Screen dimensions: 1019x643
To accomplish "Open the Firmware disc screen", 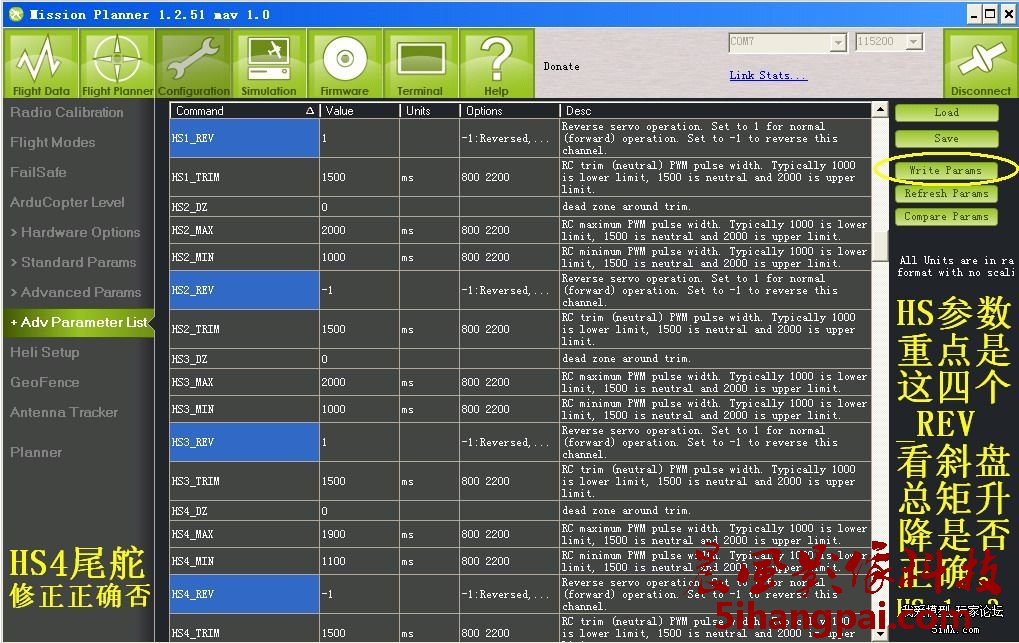I will click(344, 63).
